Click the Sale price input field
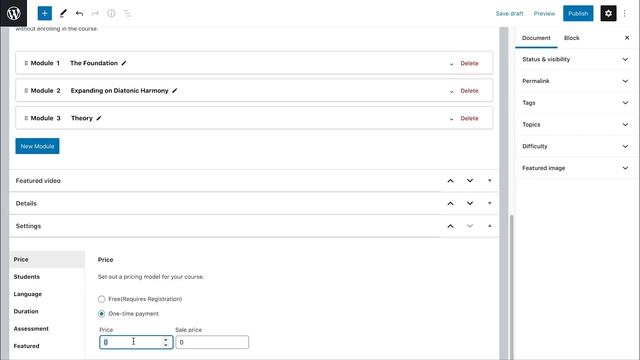The image size is (640, 360). click(x=212, y=342)
